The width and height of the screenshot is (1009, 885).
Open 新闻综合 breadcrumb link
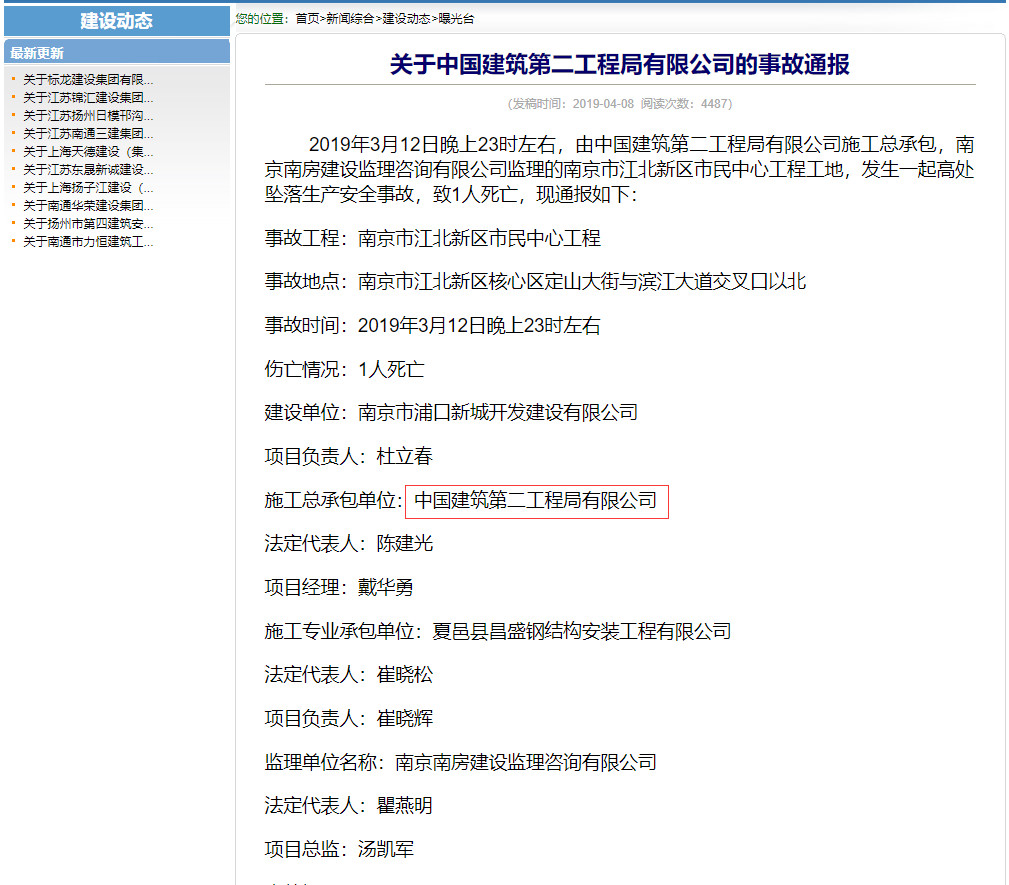pyautogui.click(x=350, y=19)
